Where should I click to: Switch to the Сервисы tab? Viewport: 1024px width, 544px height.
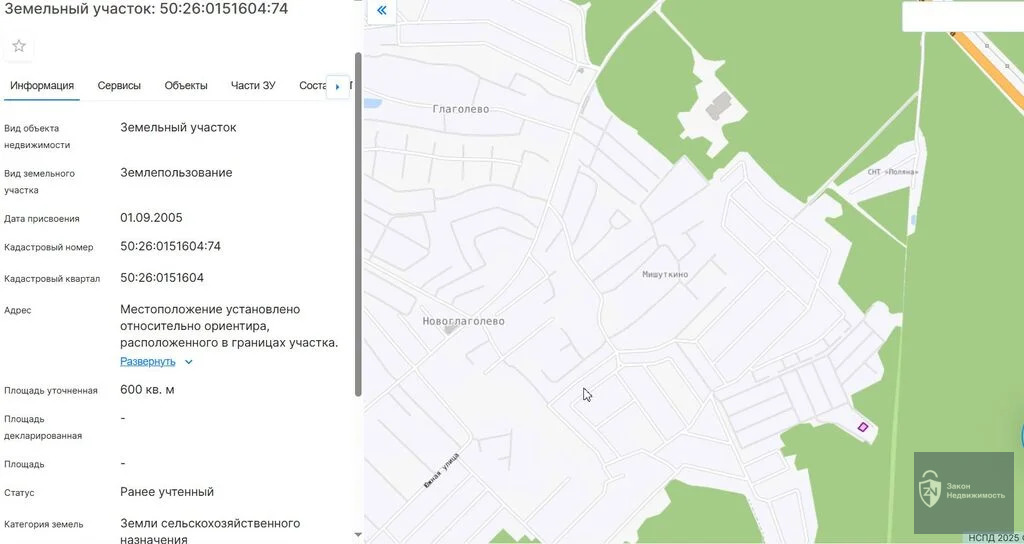pyautogui.click(x=119, y=86)
